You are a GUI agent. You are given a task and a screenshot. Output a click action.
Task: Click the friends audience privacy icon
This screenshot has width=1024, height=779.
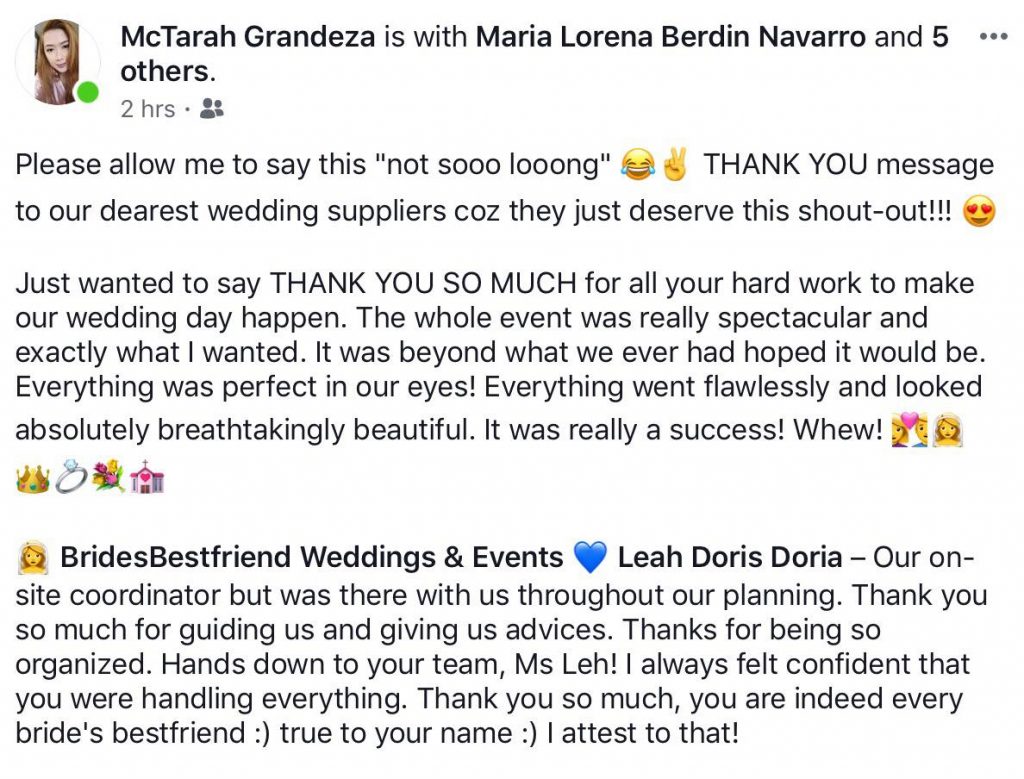(x=212, y=109)
